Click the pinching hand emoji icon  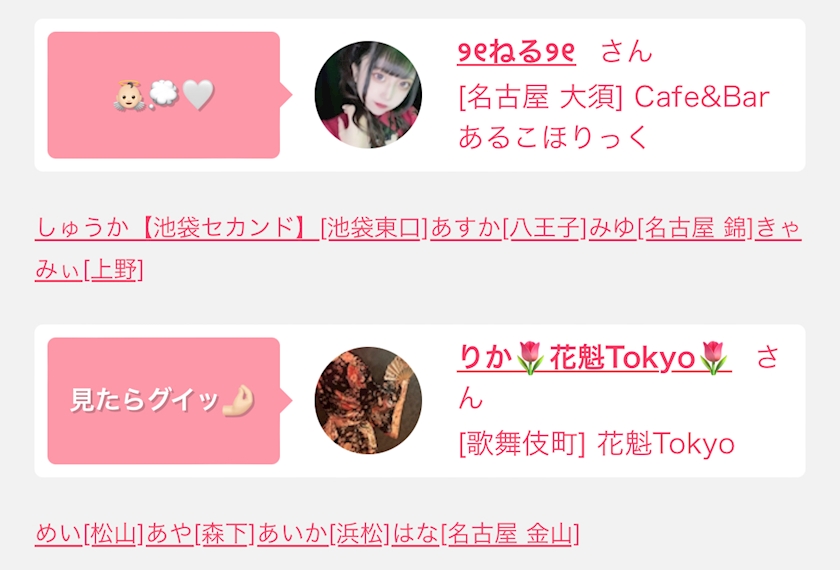coord(238,400)
